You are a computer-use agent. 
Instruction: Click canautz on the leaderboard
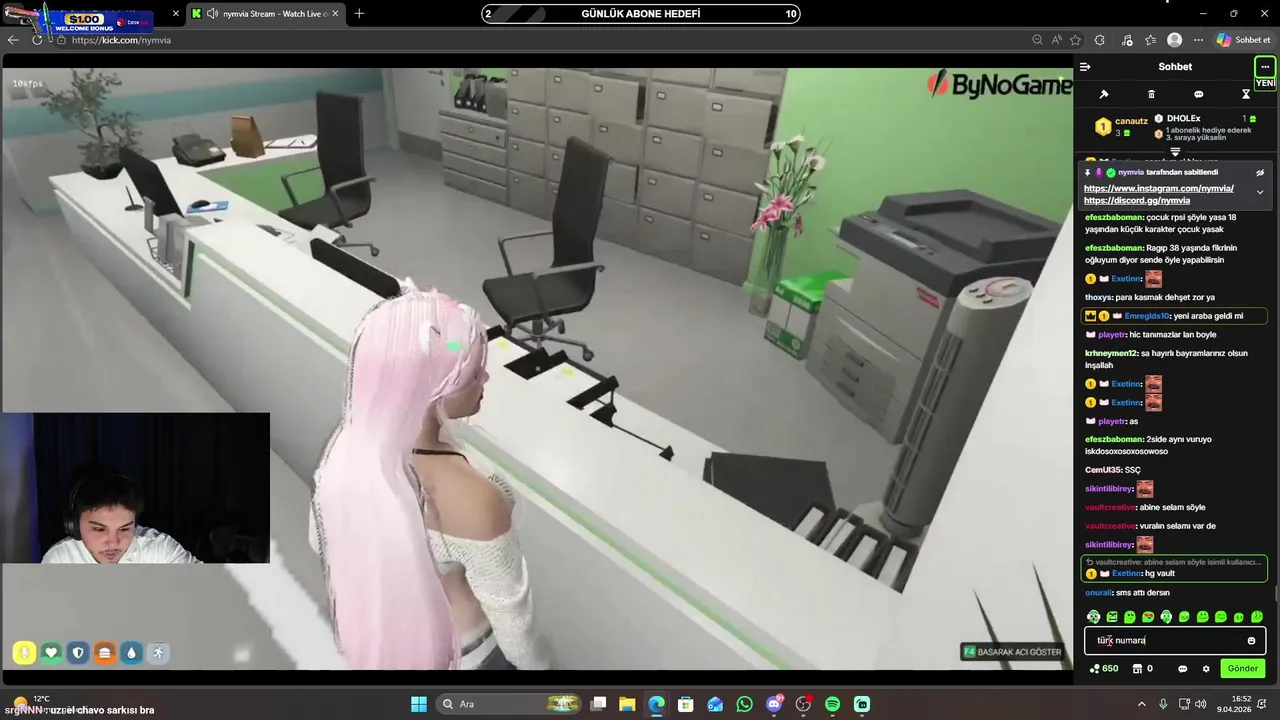(x=1131, y=121)
